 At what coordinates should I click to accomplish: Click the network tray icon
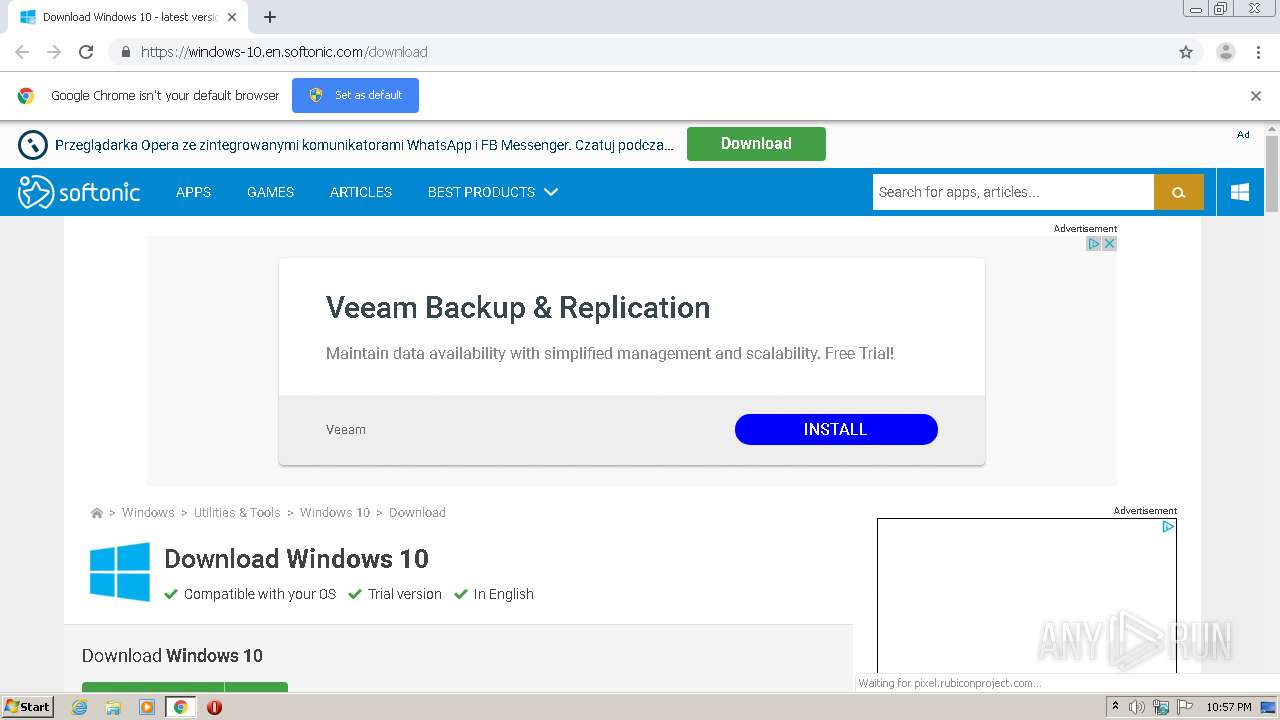click(1161, 707)
